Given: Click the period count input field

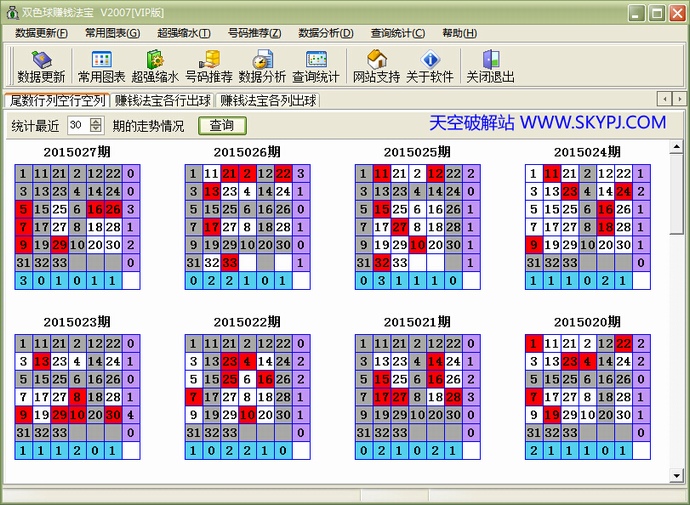Looking at the screenshot, I should click(77, 125).
